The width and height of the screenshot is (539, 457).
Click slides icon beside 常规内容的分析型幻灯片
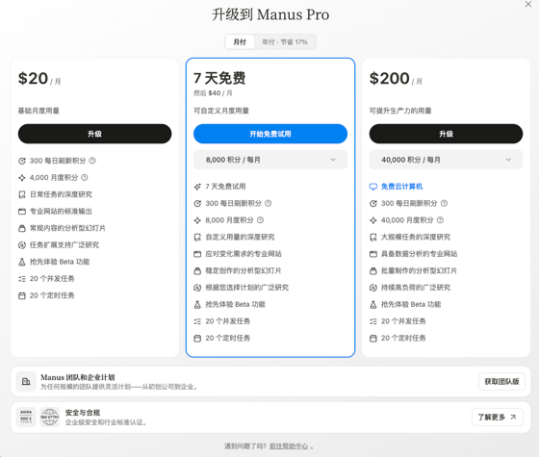(x=22, y=228)
